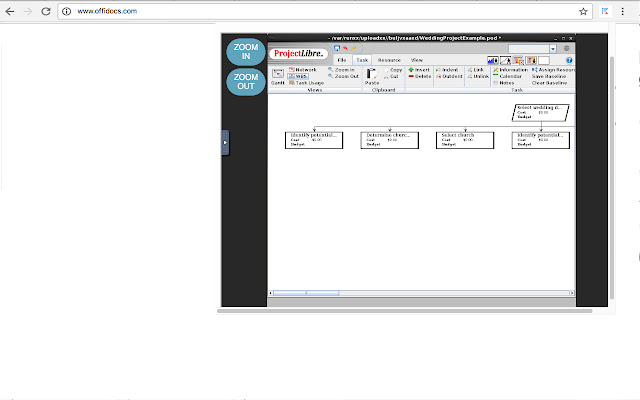
Task: Click the browser extension icon
Action: [x=605, y=11]
